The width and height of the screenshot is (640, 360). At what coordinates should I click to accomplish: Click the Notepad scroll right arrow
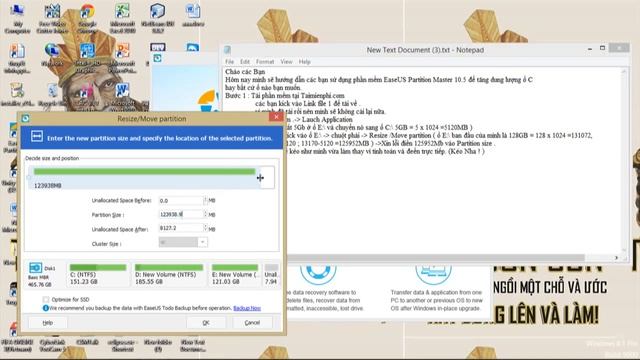pyautogui.click(x=616, y=258)
